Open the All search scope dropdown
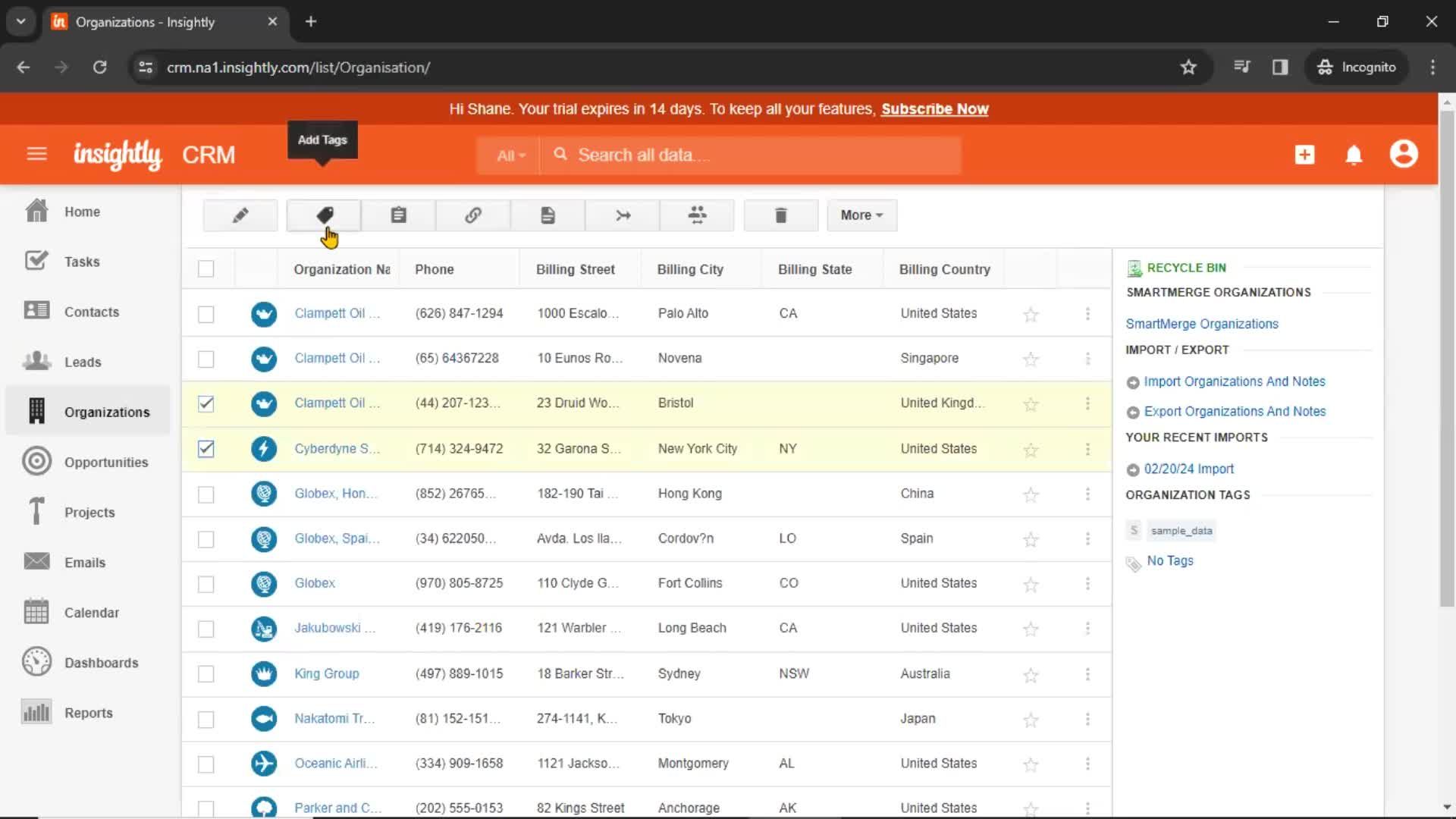The image size is (1456, 819). tap(510, 155)
